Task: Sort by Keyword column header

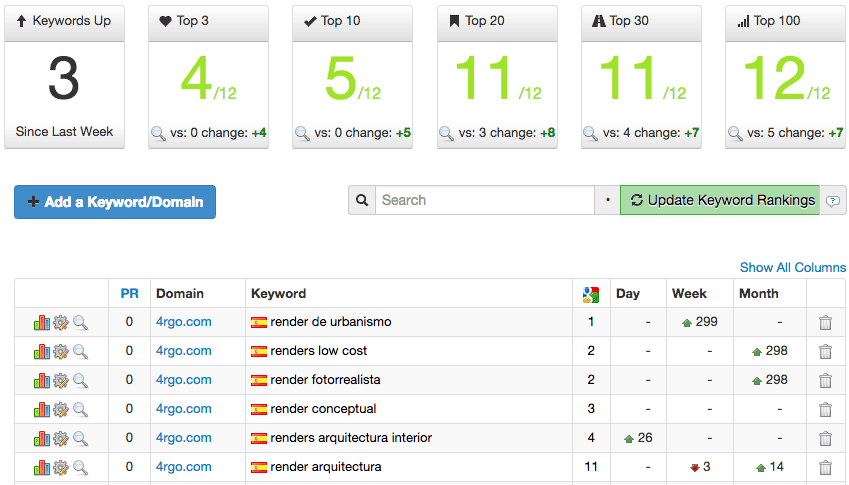Action: [x=278, y=293]
